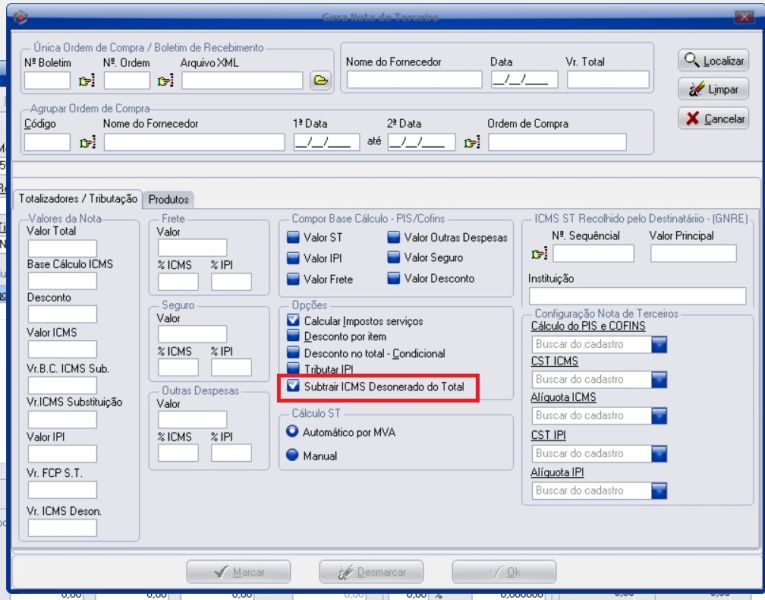Open Alíquota ICMS dropdown
The image size is (765, 600).
tap(659, 416)
